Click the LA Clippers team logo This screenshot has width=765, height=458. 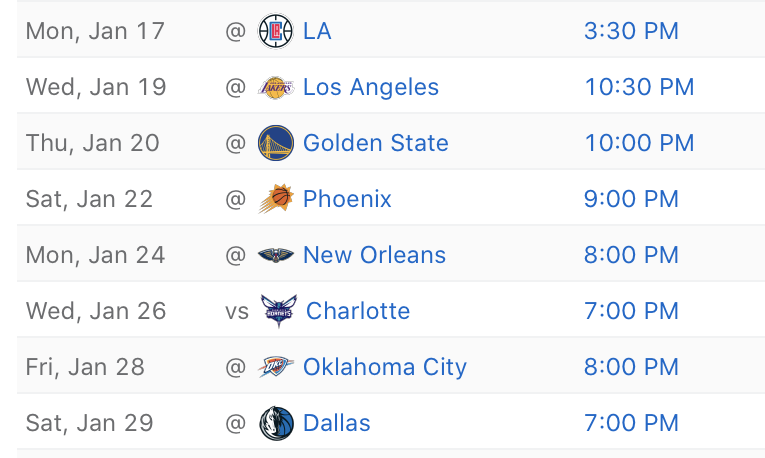coord(276,31)
